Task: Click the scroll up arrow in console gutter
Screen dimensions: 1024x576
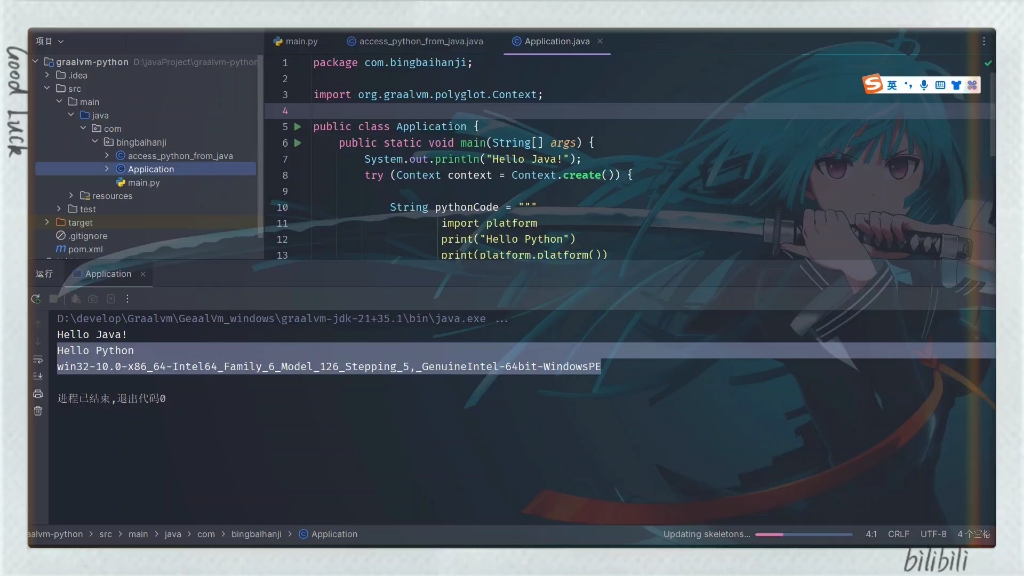Action: [x=38, y=325]
